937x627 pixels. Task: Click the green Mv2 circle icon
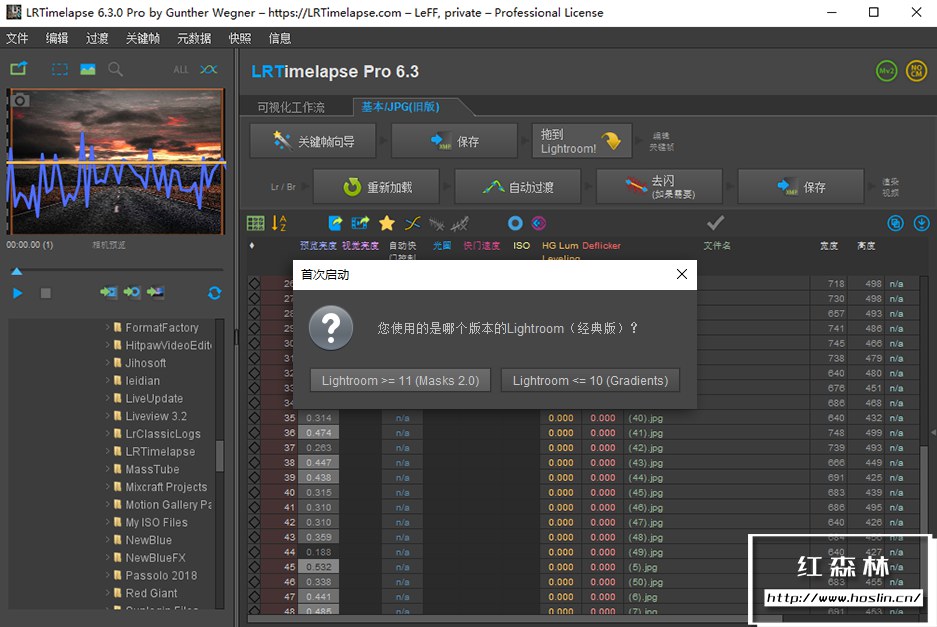[887, 71]
